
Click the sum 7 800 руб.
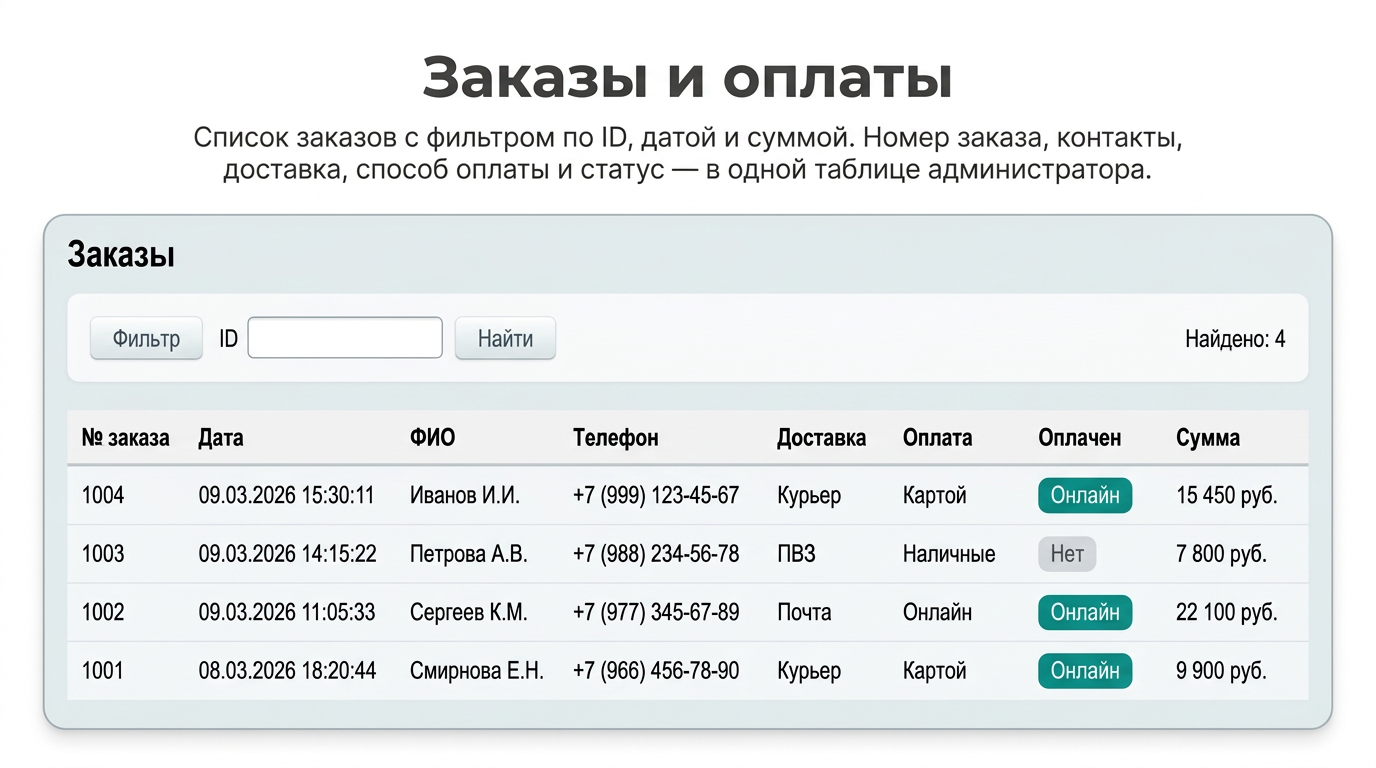click(1221, 554)
